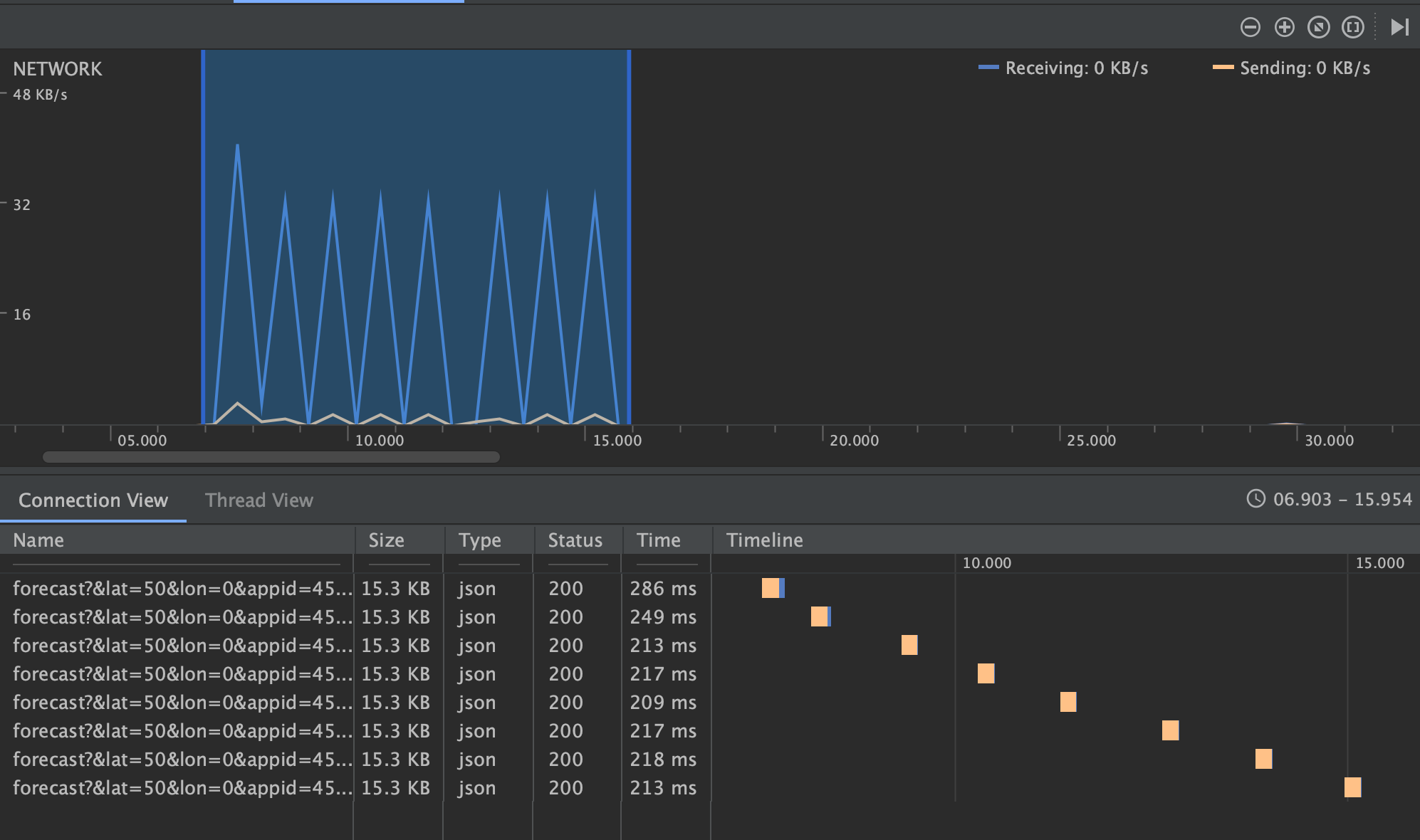Click the 48 KB/s axis label

[40, 95]
